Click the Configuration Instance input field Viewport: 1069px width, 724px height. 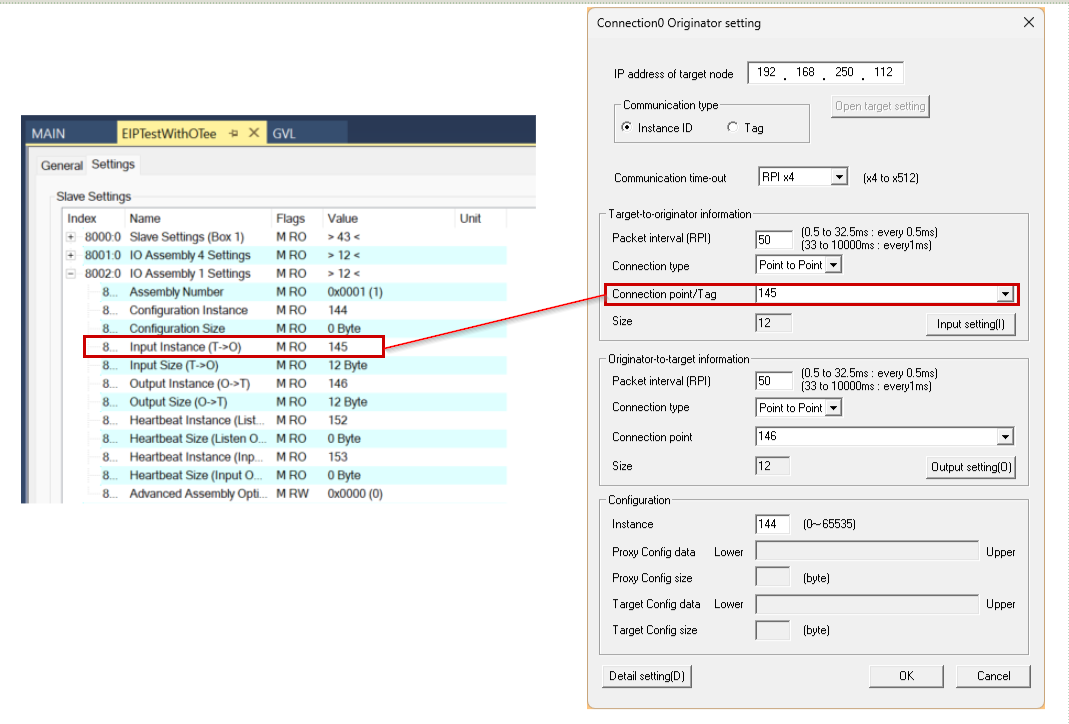point(773,524)
